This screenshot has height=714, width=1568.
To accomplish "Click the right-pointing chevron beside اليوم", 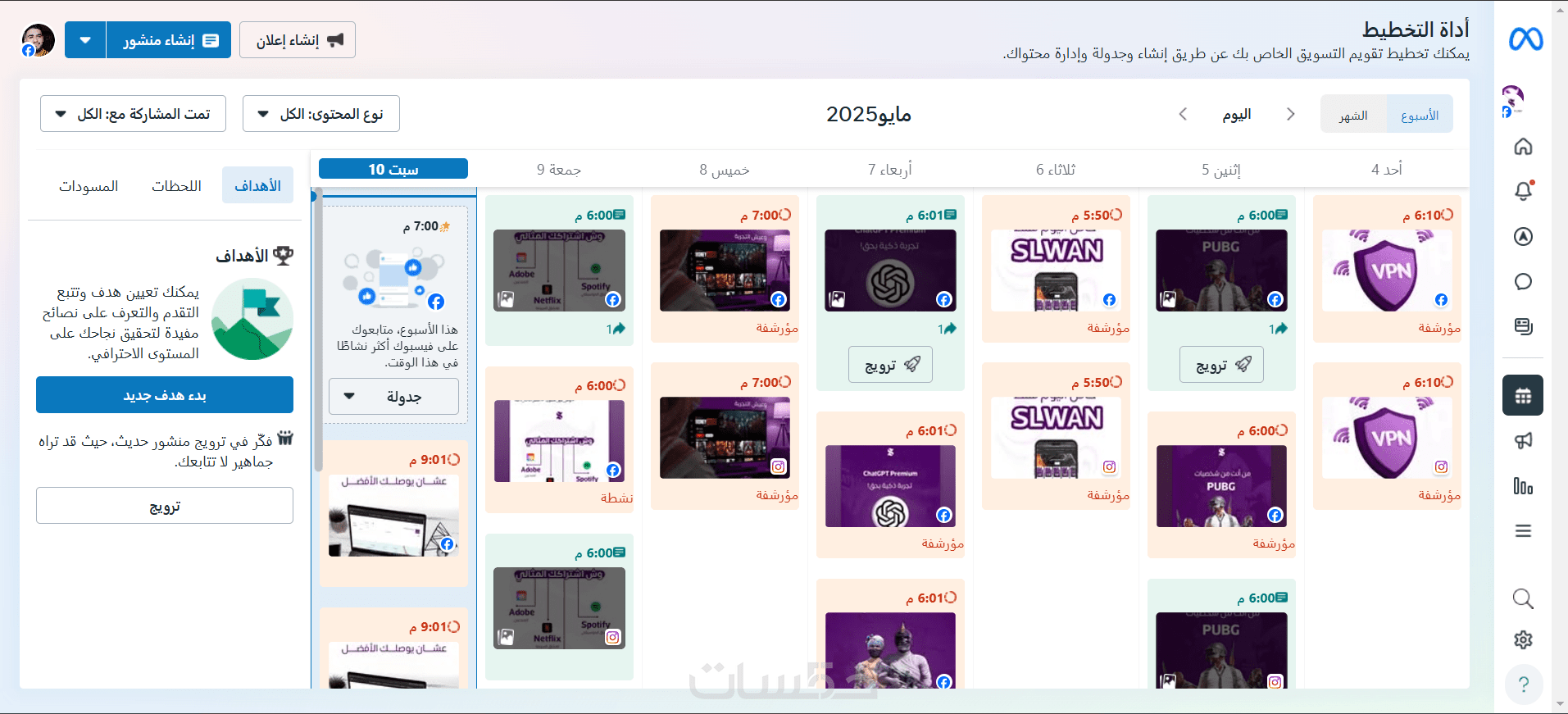I will (x=1291, y=114).
